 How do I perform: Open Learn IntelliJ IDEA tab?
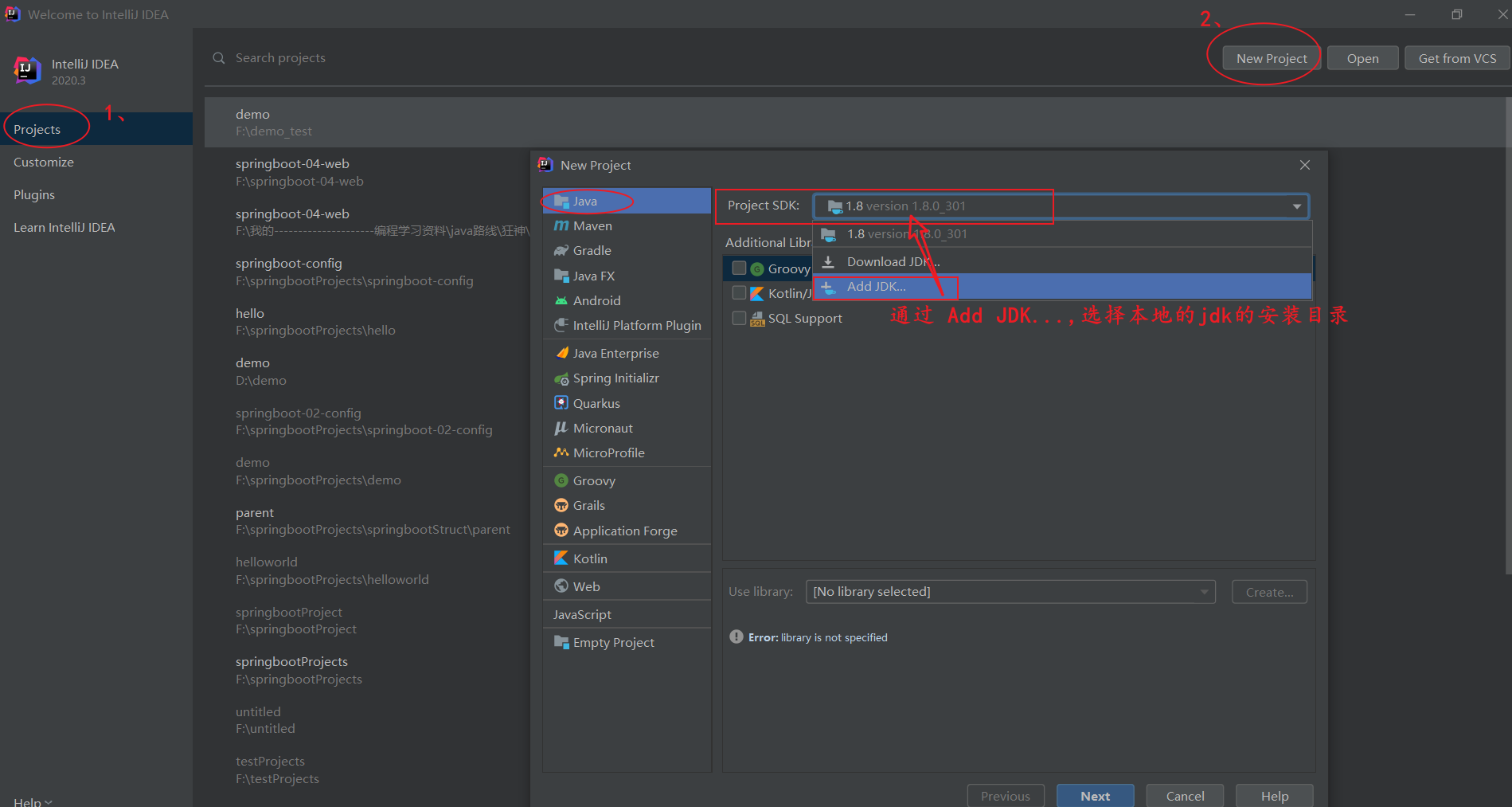tap(96, 227)
